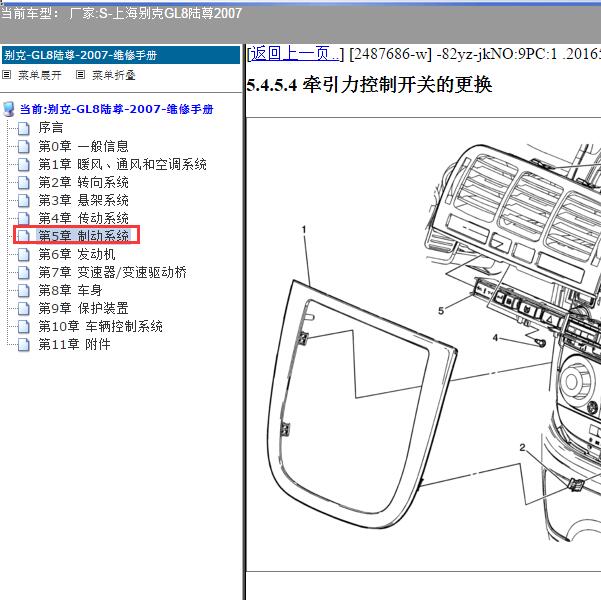Select 第0章 一般信息 chapter
Image resolution: width=601 pixels, height=600 pixels.
[x=83, y=146]
